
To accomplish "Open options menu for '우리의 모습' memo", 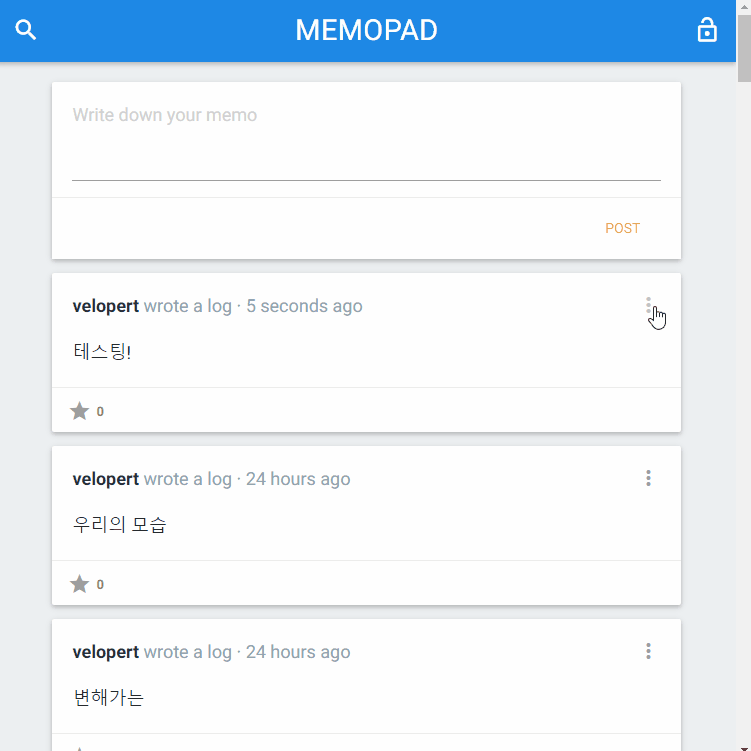I will point(648,479).
